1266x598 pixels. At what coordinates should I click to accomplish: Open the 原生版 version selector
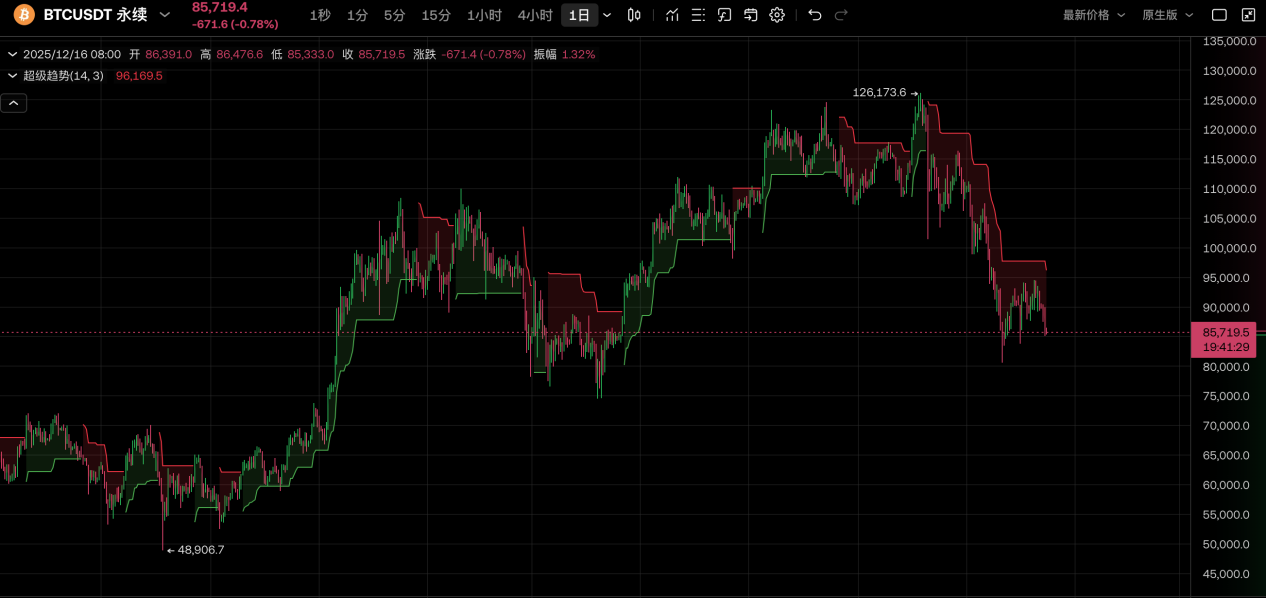point(1165,15)
